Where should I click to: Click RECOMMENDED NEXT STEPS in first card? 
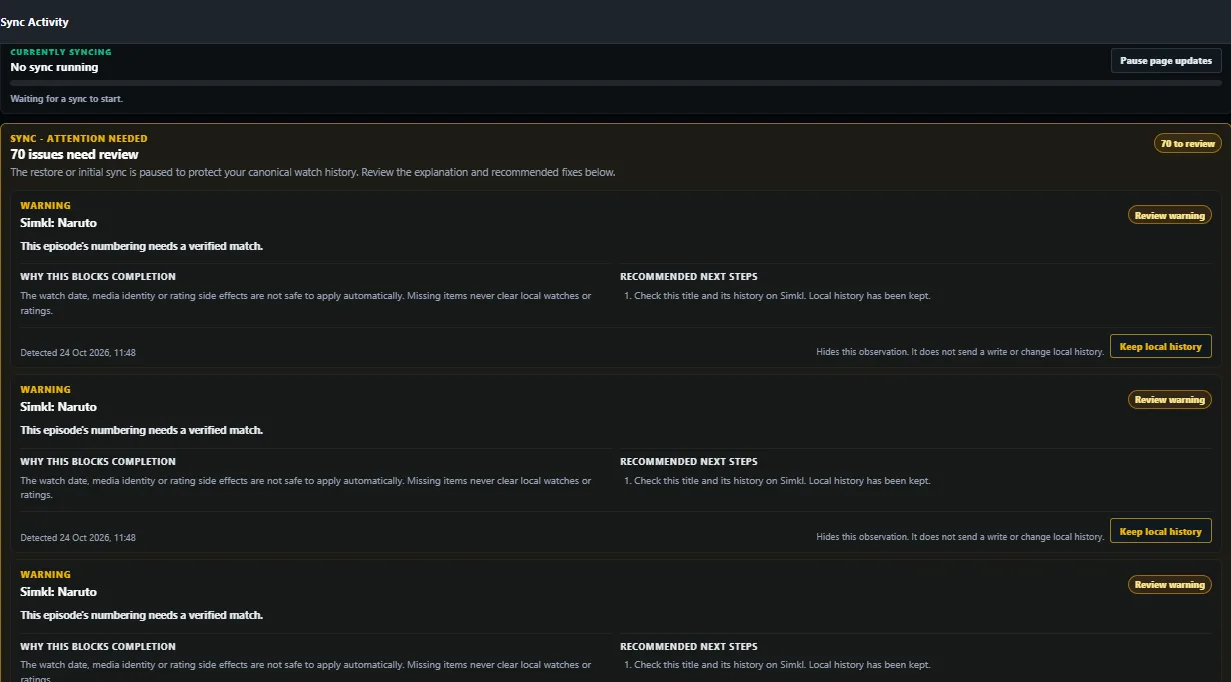689,277
